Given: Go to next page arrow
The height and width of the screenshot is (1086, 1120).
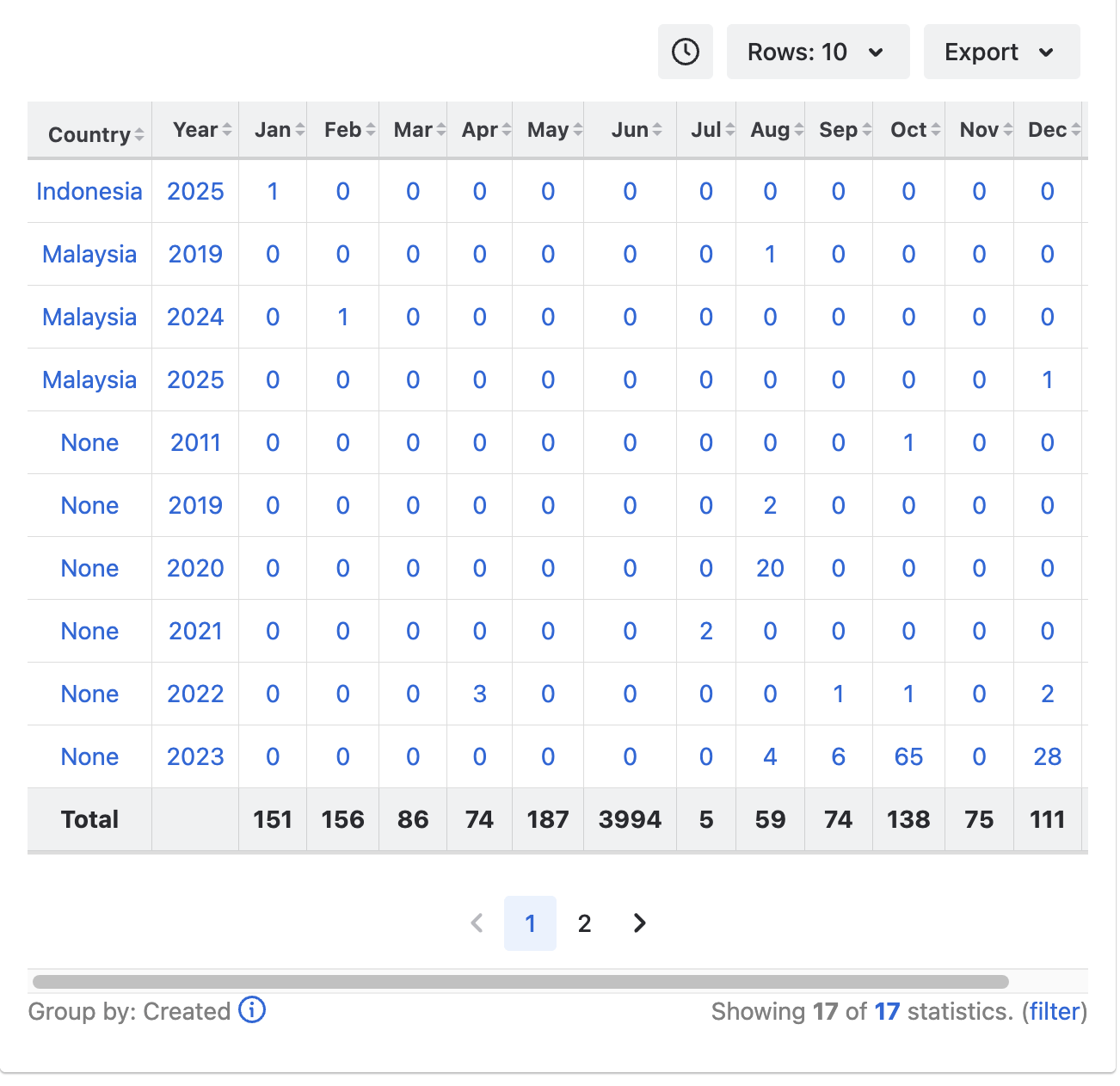Looking at the screenshot, I should (x=639, y=922).
